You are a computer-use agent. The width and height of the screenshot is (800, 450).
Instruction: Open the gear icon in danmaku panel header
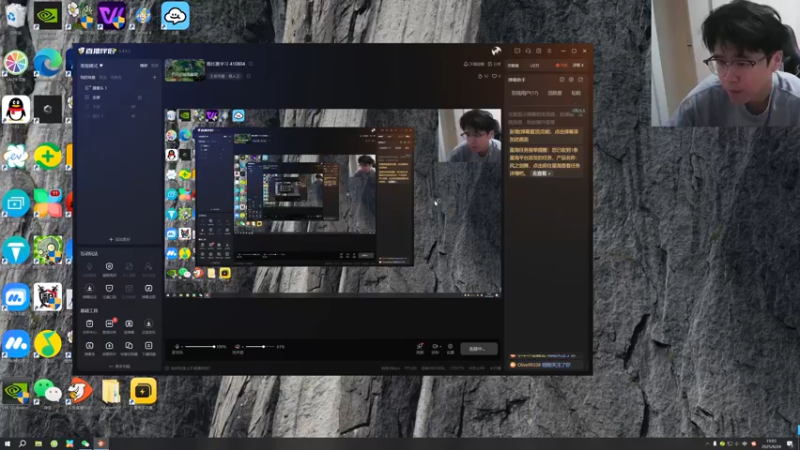pos(571,80)
